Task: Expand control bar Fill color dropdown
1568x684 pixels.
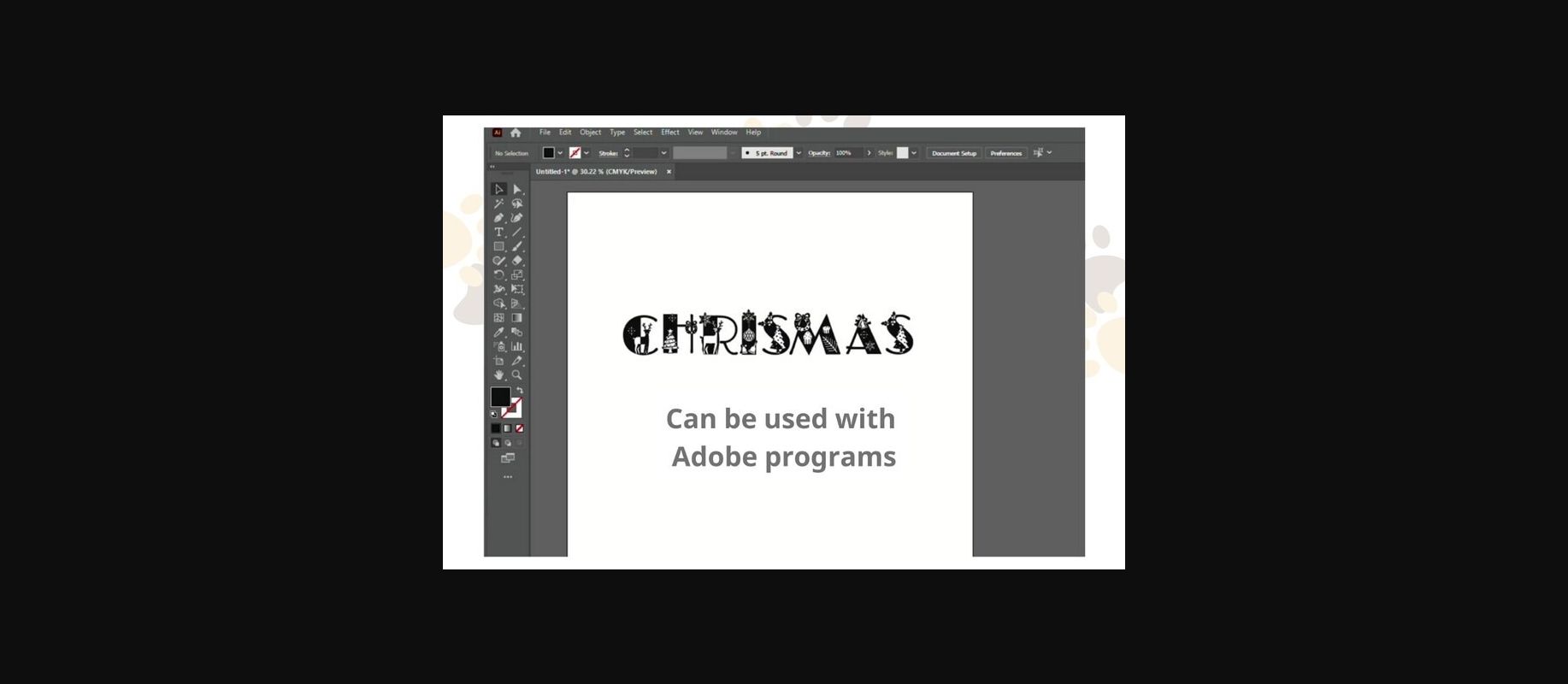Action: [x=560, y=153]
